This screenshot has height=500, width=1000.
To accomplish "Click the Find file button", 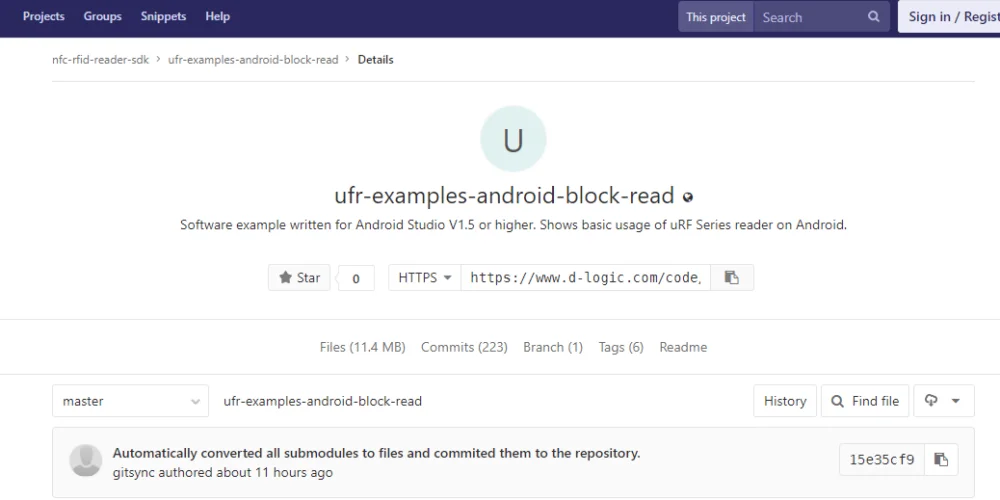I will click(x=865, y=401).
